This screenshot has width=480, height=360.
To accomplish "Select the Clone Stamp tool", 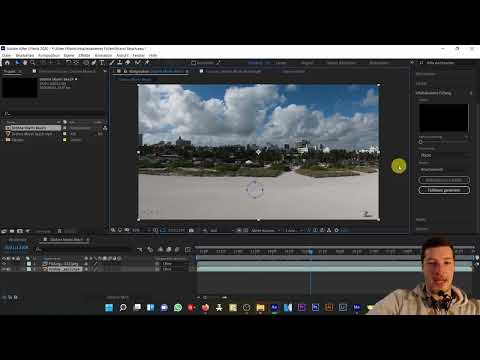I will [120, 63].
